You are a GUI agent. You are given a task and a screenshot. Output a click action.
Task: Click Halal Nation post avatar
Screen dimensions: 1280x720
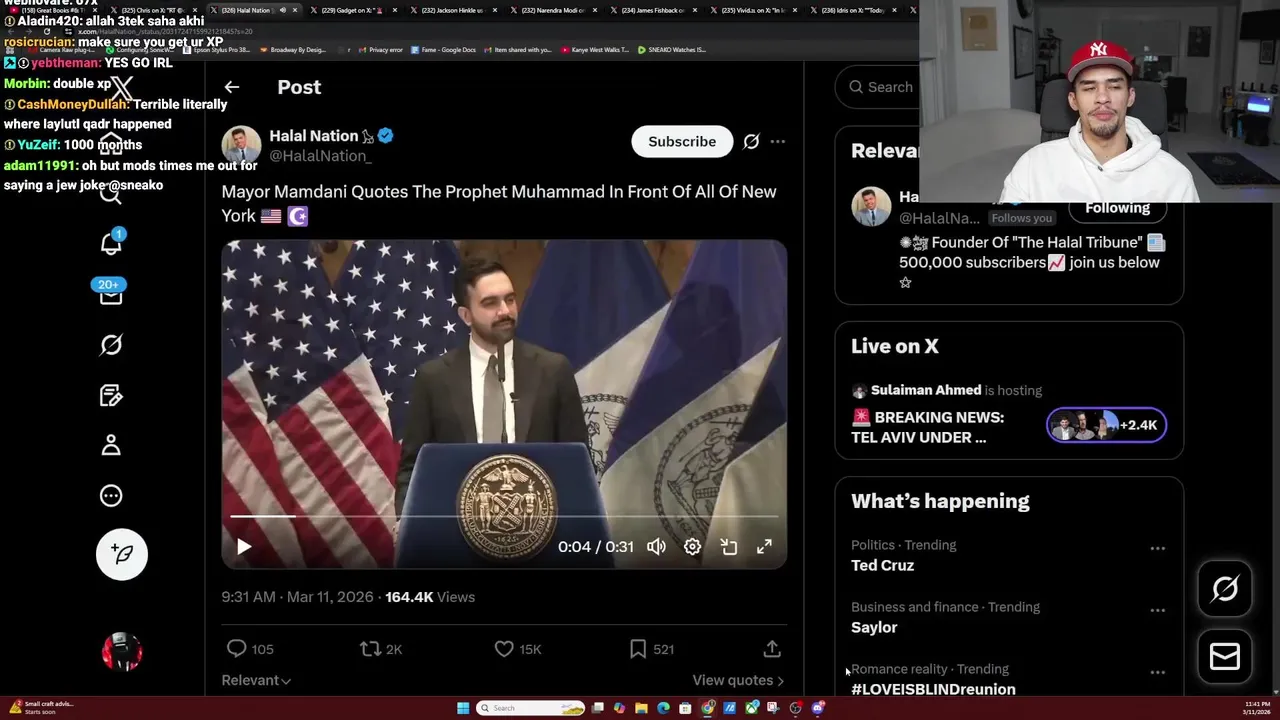click(241, 146)
